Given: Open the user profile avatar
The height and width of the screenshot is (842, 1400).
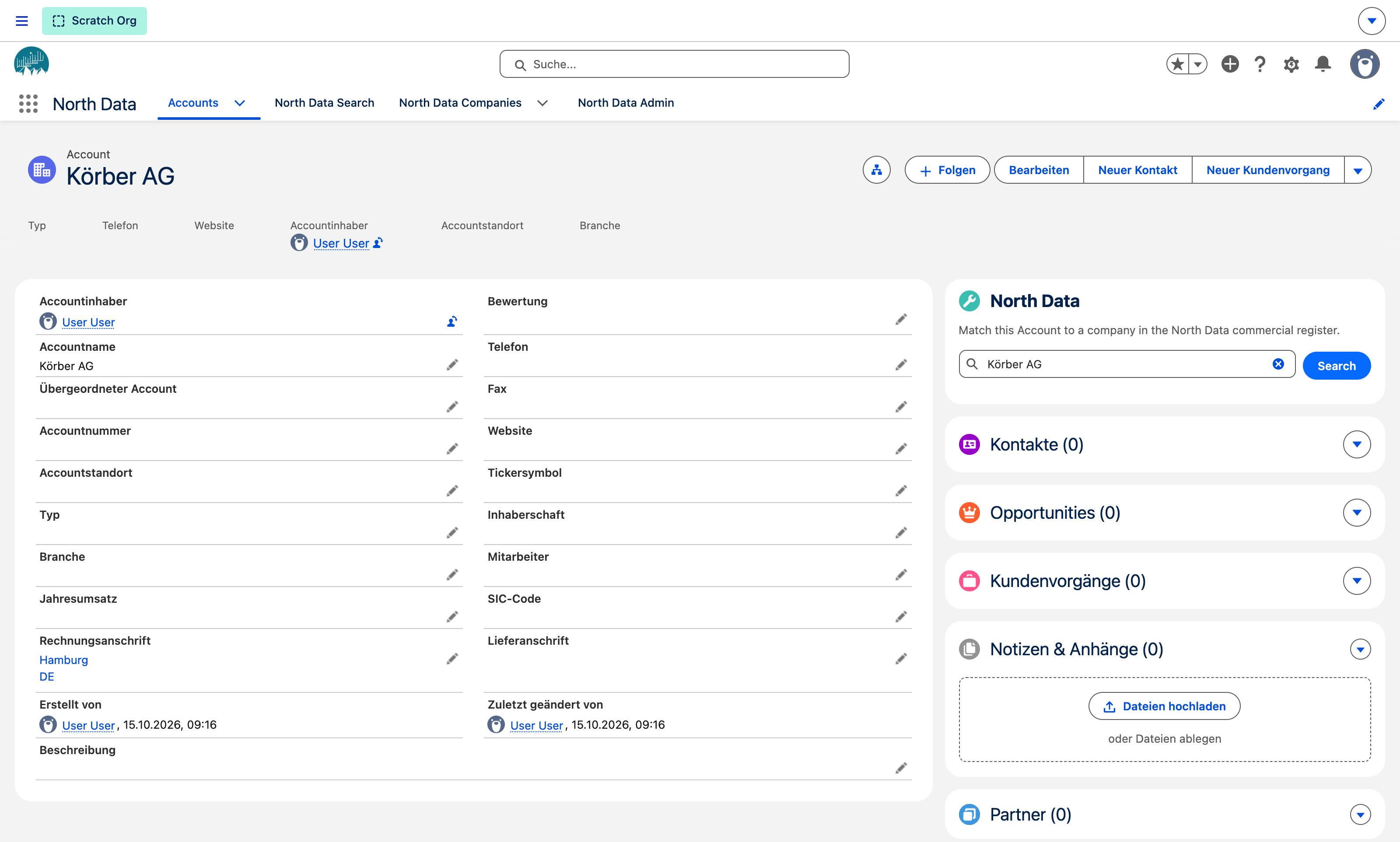Looking at the screenshot, I should [x=1365, y=64].
